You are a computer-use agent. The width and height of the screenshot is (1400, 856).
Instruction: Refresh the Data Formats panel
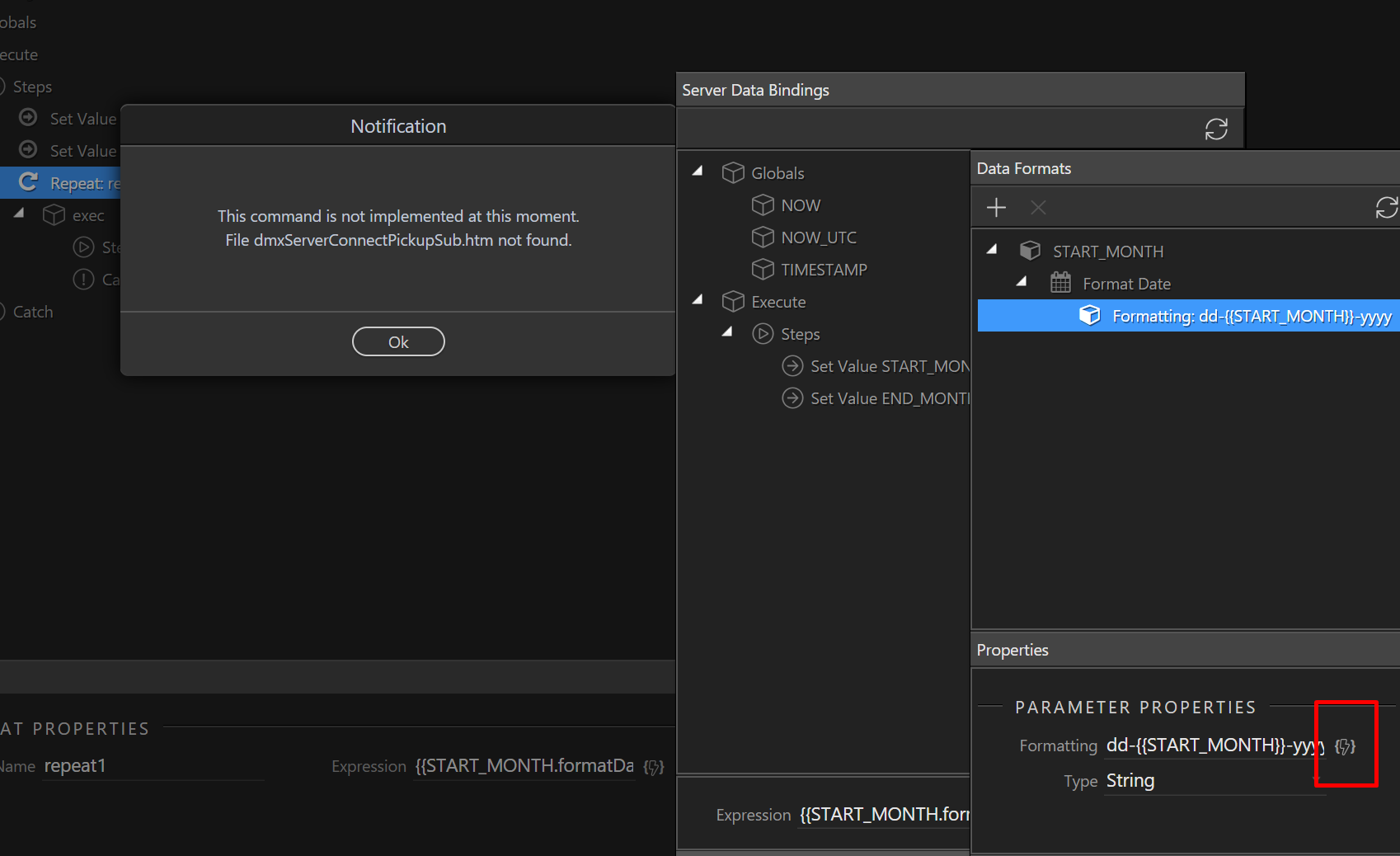(1387, 208)
